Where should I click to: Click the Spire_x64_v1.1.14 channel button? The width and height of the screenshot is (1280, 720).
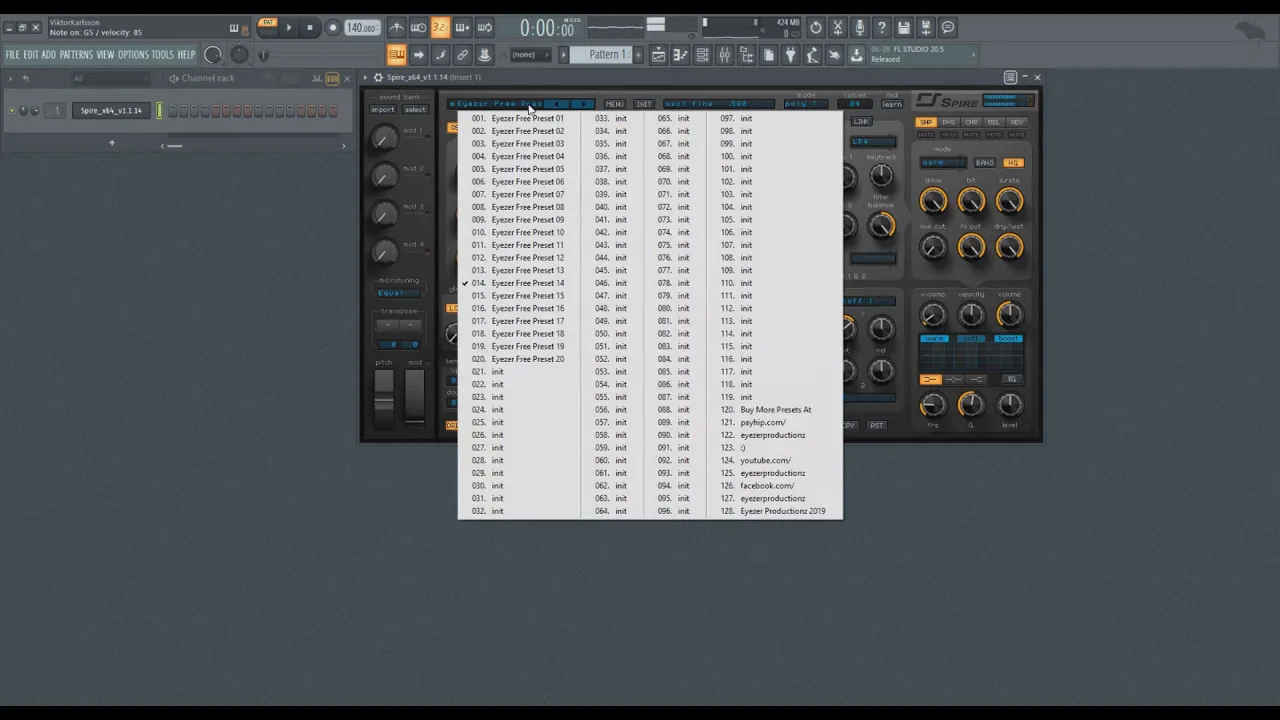pos(111,110)
